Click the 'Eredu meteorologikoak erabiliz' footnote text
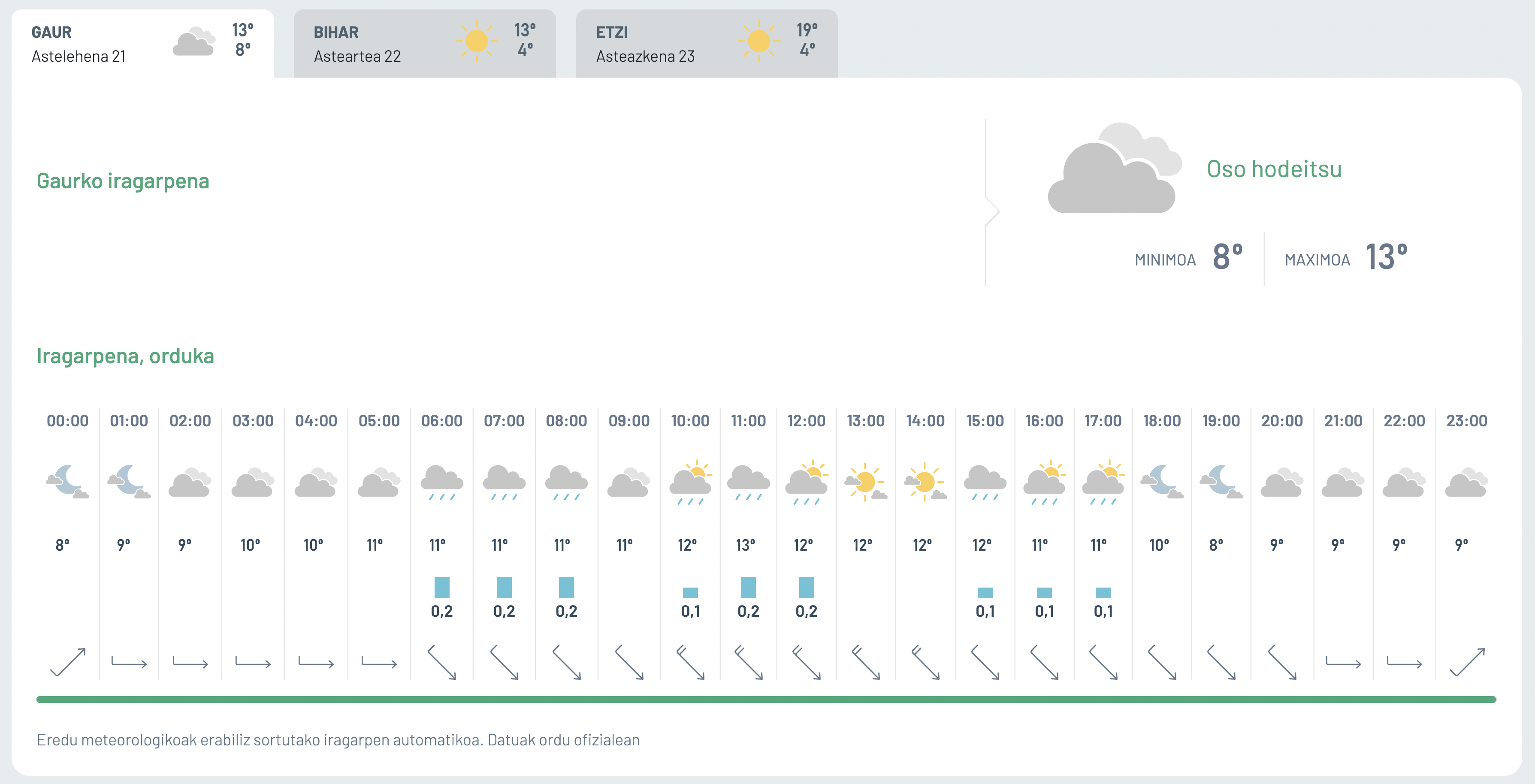 [338, 740]
